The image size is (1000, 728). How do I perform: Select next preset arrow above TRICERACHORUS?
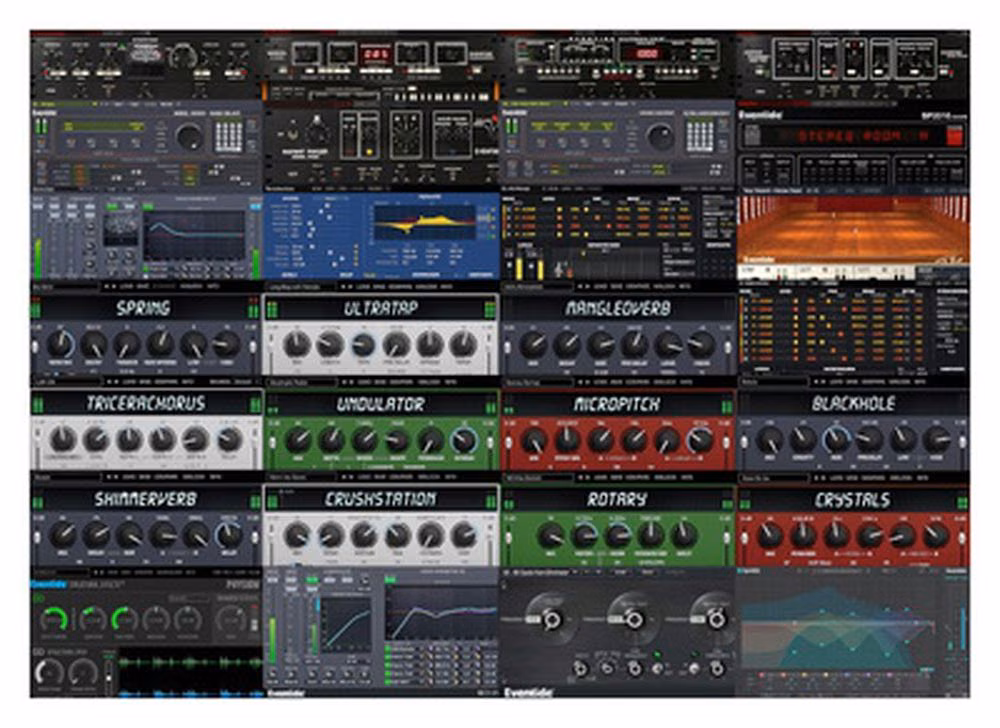(x=116, y=382)
